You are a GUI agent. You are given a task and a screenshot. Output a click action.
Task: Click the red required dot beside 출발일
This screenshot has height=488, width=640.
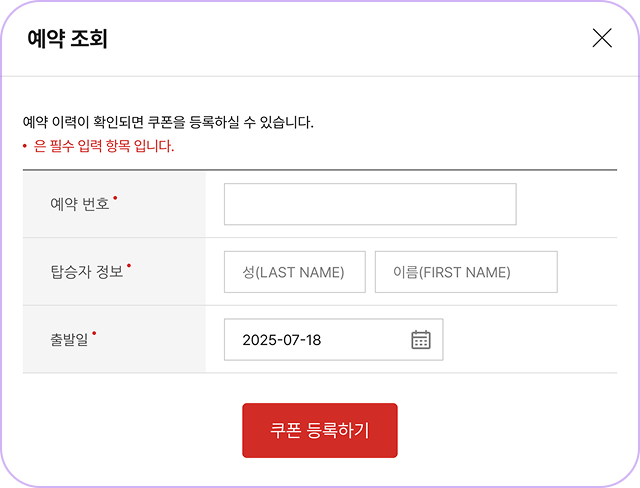pyautogui.click(x=94, y=333)
